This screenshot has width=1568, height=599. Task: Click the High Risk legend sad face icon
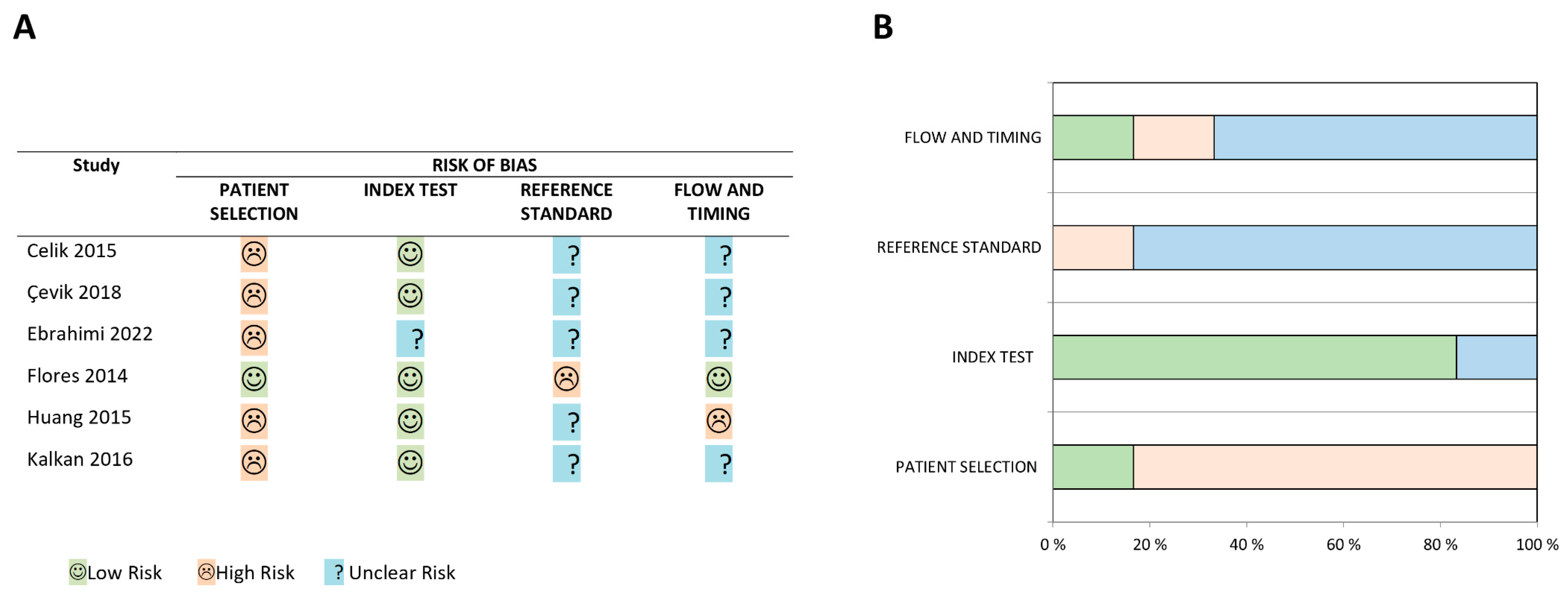[x=206, y=572]
